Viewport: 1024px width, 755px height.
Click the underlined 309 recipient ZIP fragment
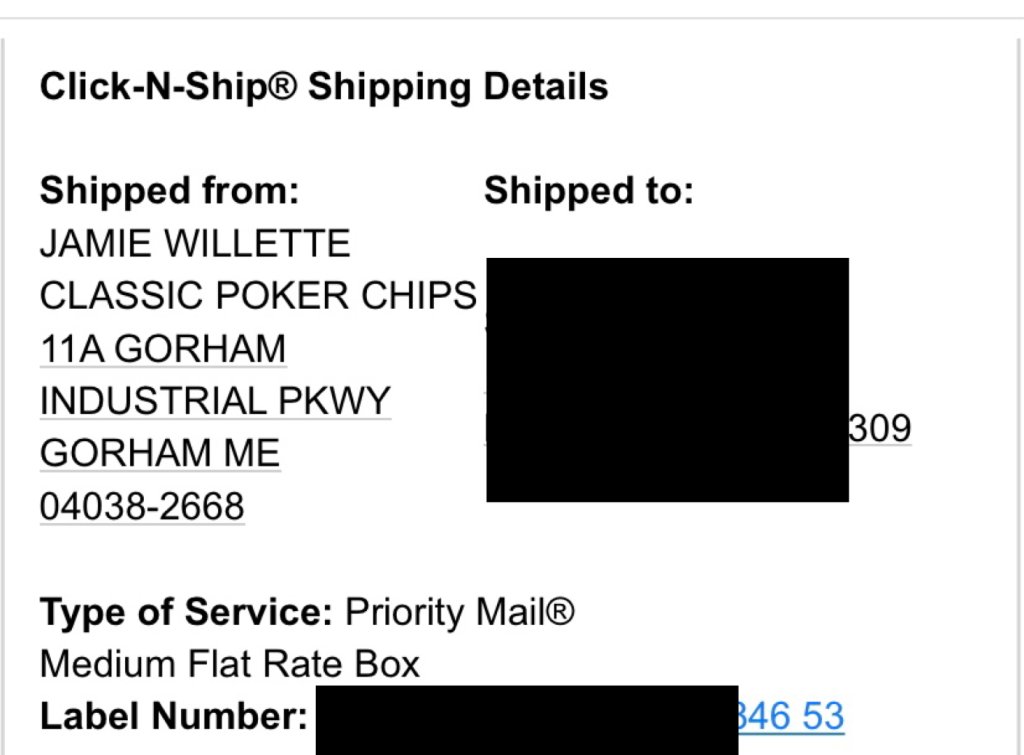(880, 429)
